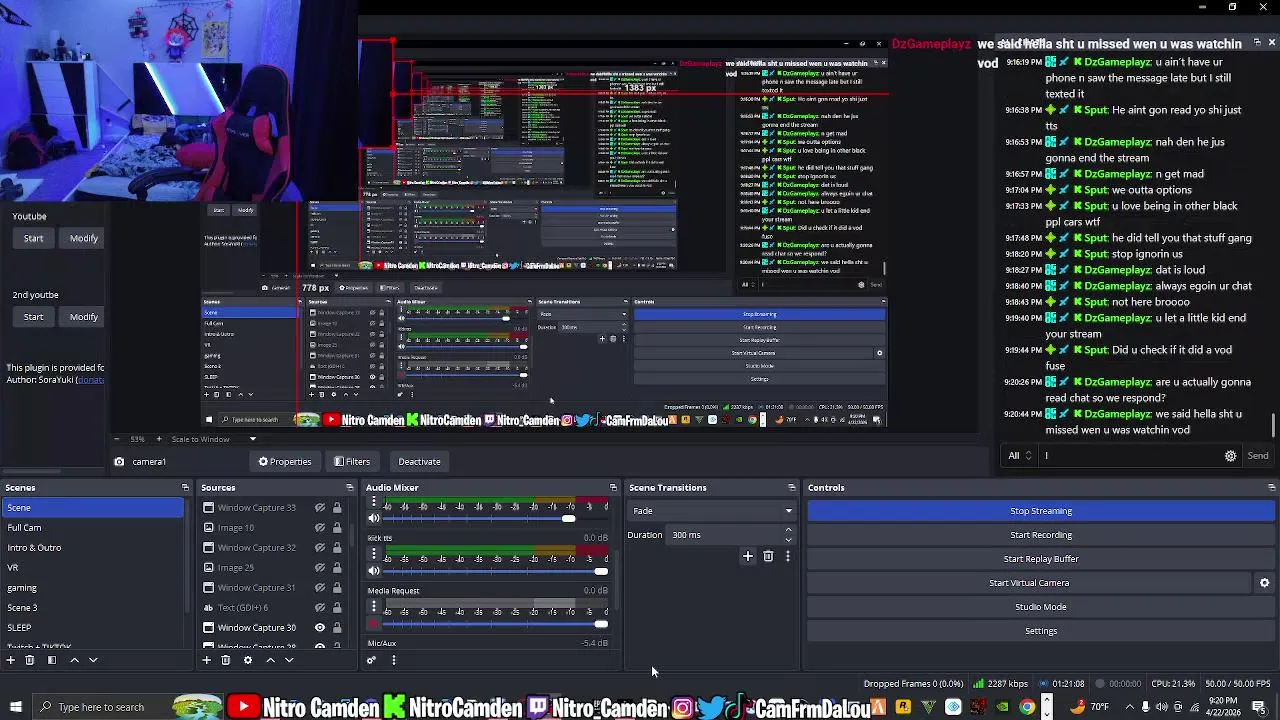Click Start Recording button

coord(1041,535)
